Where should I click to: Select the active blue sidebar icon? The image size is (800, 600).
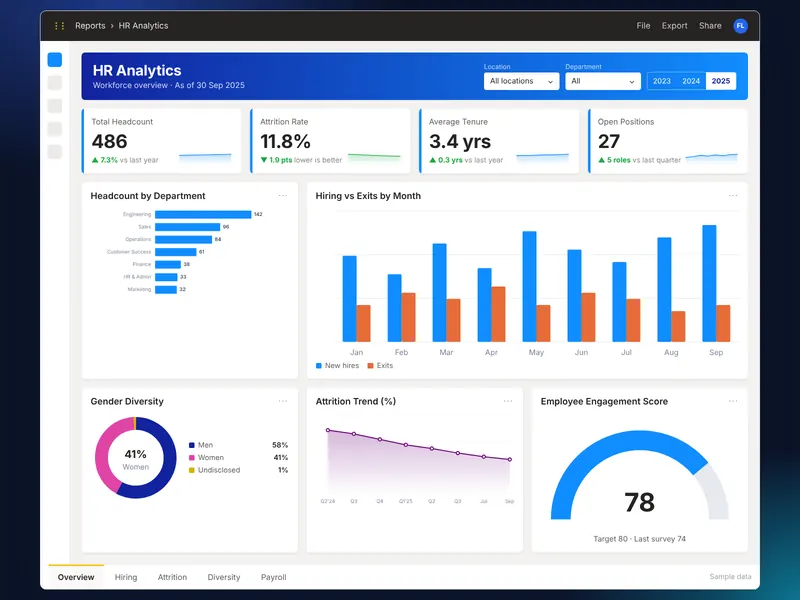pyautogui.click(x=55, y=60)
